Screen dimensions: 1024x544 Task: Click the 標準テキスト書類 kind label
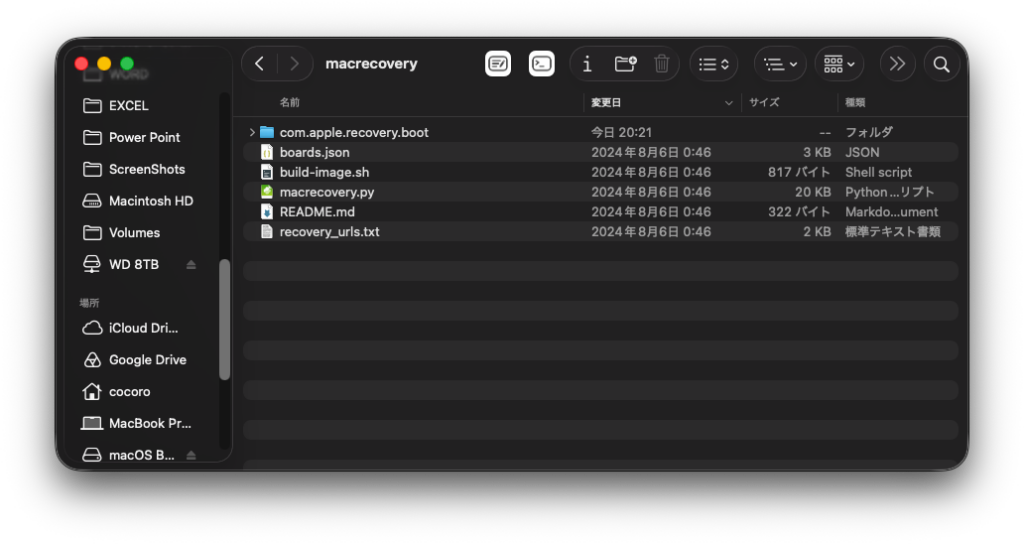click(893, 232)
